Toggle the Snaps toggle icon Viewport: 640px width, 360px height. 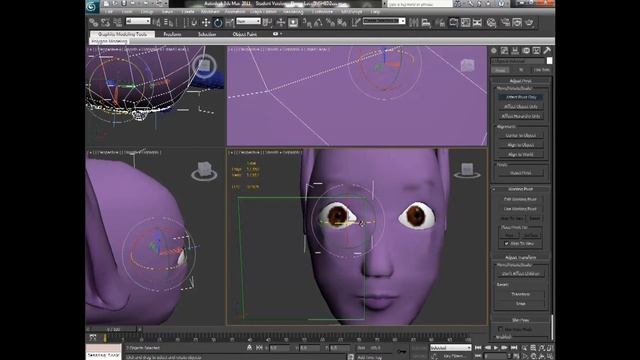307,22
